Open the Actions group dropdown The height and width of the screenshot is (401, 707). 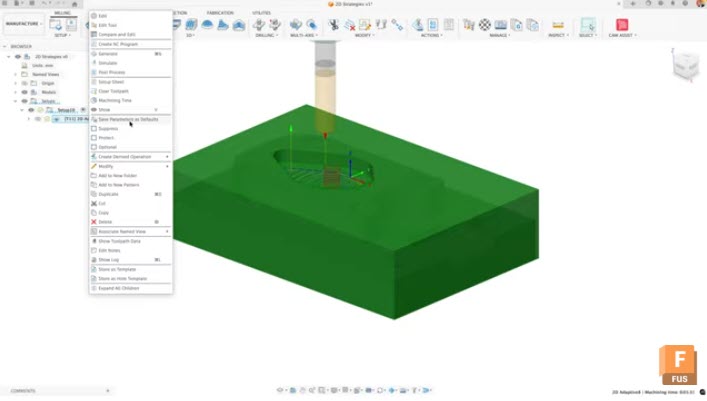[432, 35]
